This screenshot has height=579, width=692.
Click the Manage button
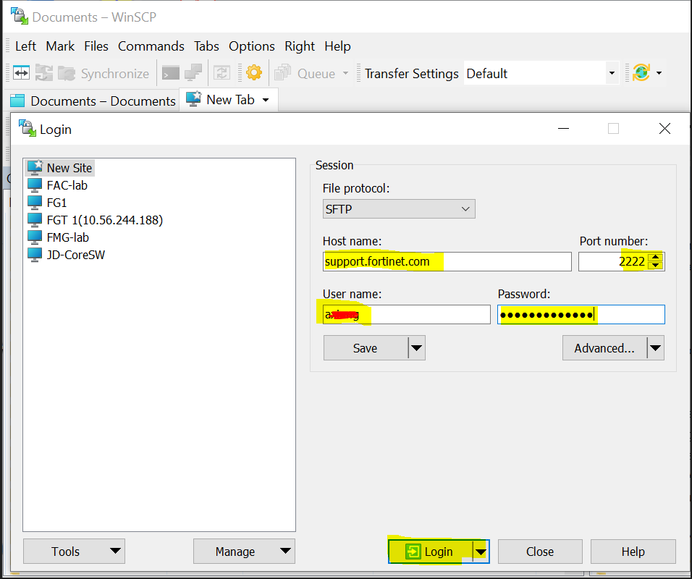pos(244,551)
